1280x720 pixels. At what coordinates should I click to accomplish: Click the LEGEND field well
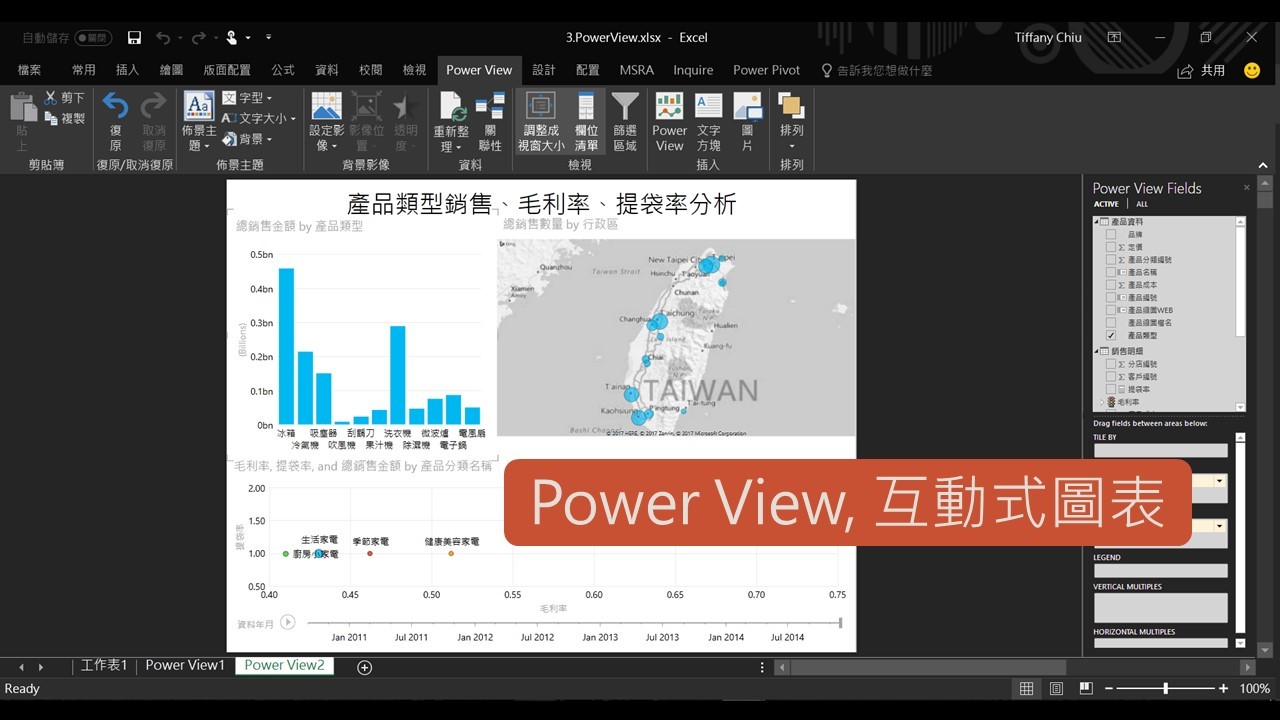(x=1160, y=571)
